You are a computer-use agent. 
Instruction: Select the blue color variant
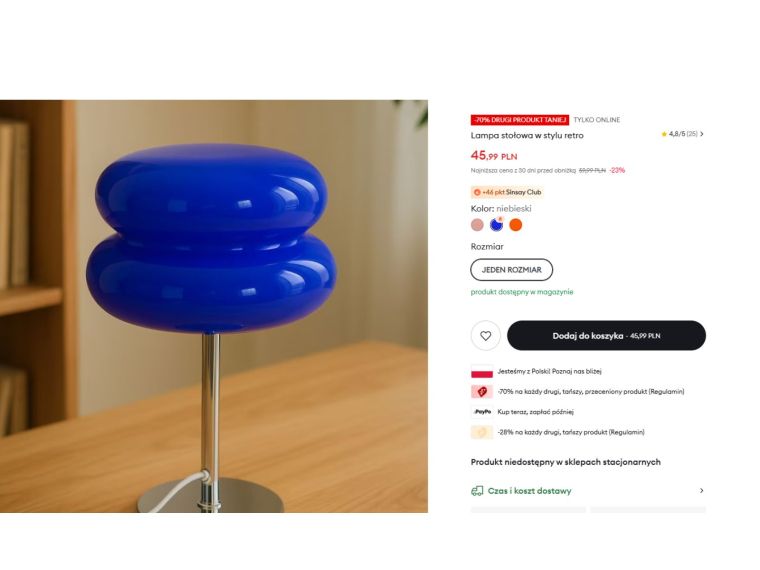pos(496,225)
